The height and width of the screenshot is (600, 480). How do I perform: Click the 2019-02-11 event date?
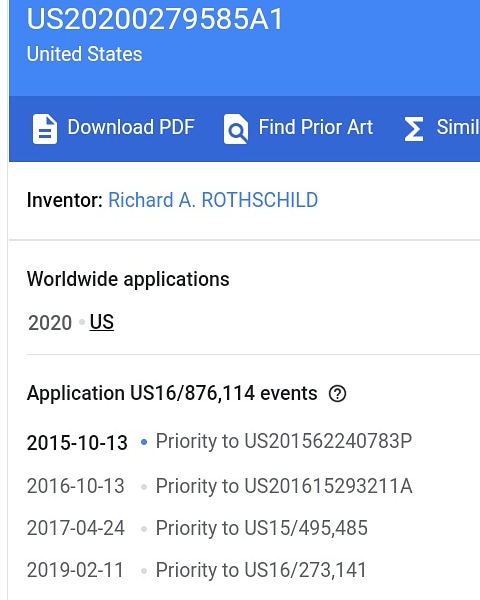(x=75, y=570)
